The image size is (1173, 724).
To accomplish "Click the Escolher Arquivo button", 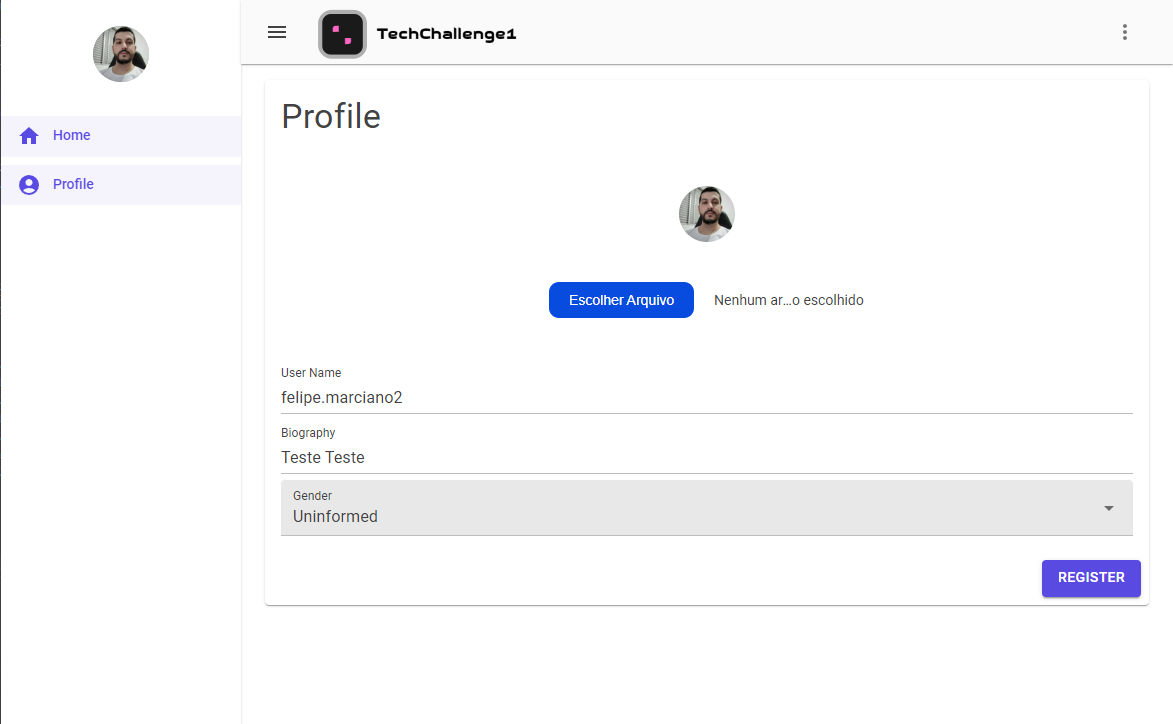I will pos(621,300).
